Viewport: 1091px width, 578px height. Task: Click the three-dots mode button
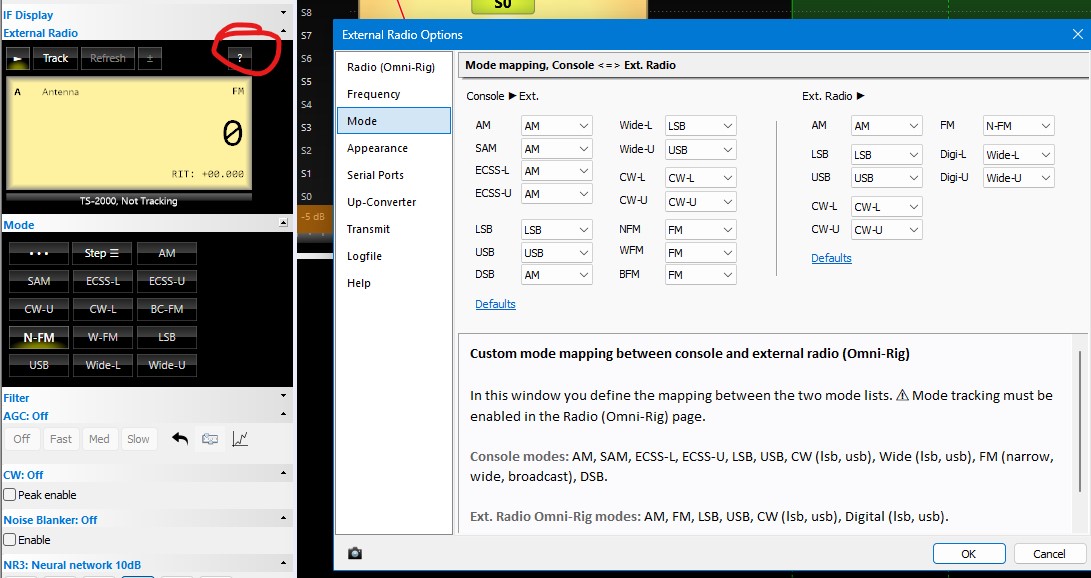39,253
